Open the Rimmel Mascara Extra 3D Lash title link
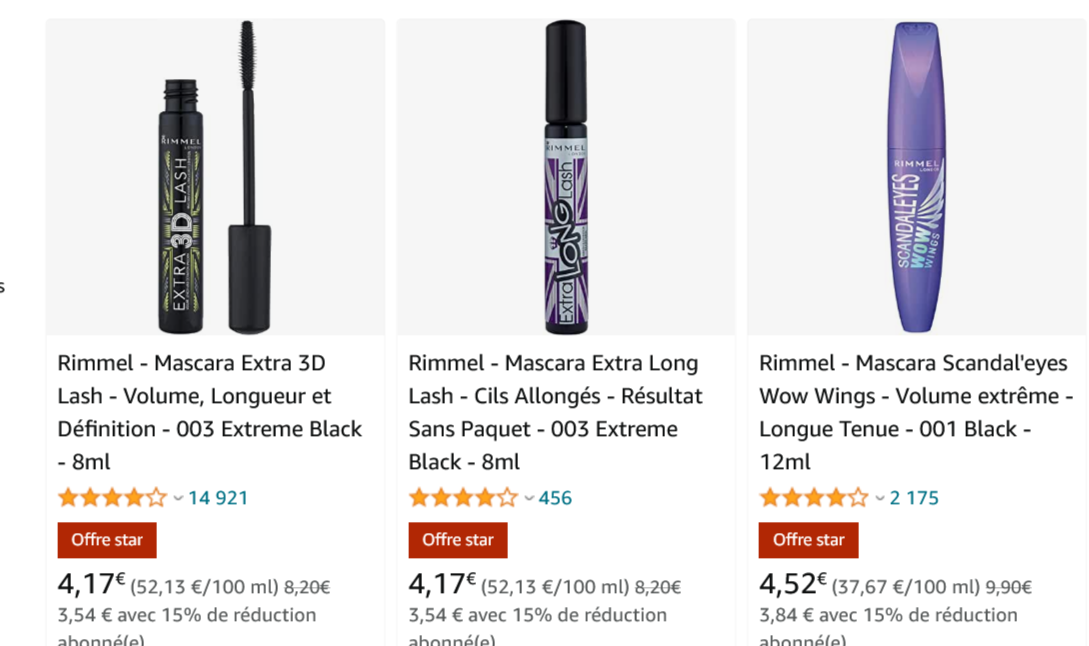 tap(207, 412)
